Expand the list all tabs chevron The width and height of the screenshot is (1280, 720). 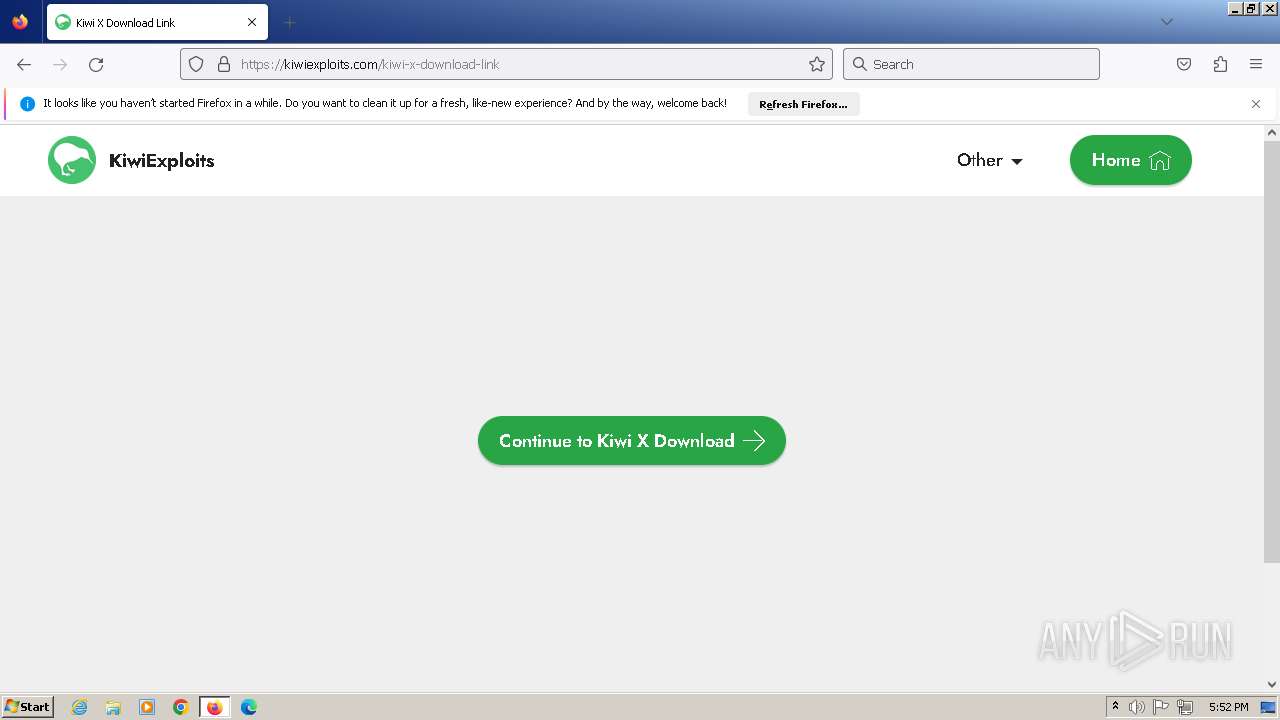click(1166, 22)
